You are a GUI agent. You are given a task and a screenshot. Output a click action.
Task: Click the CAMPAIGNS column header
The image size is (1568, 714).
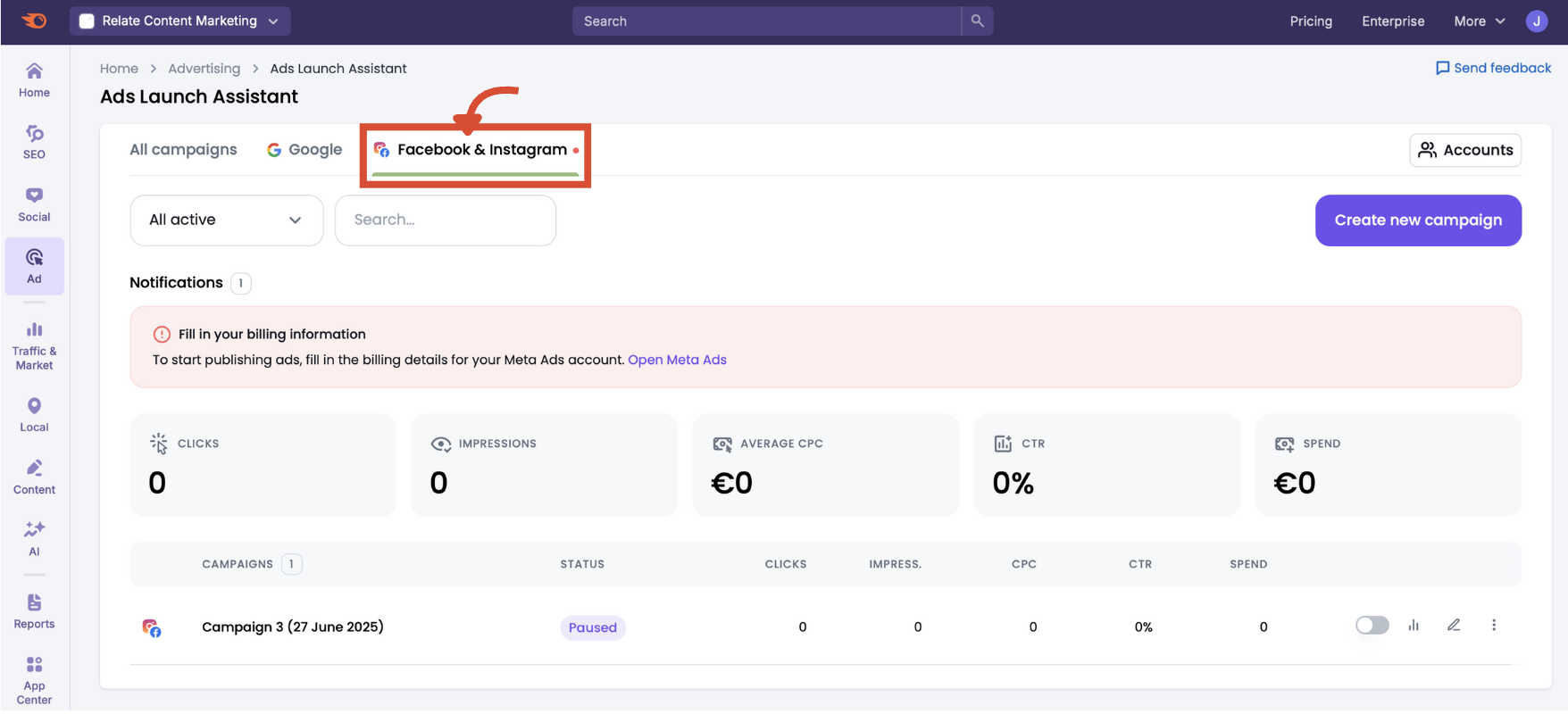pos(238,564)
